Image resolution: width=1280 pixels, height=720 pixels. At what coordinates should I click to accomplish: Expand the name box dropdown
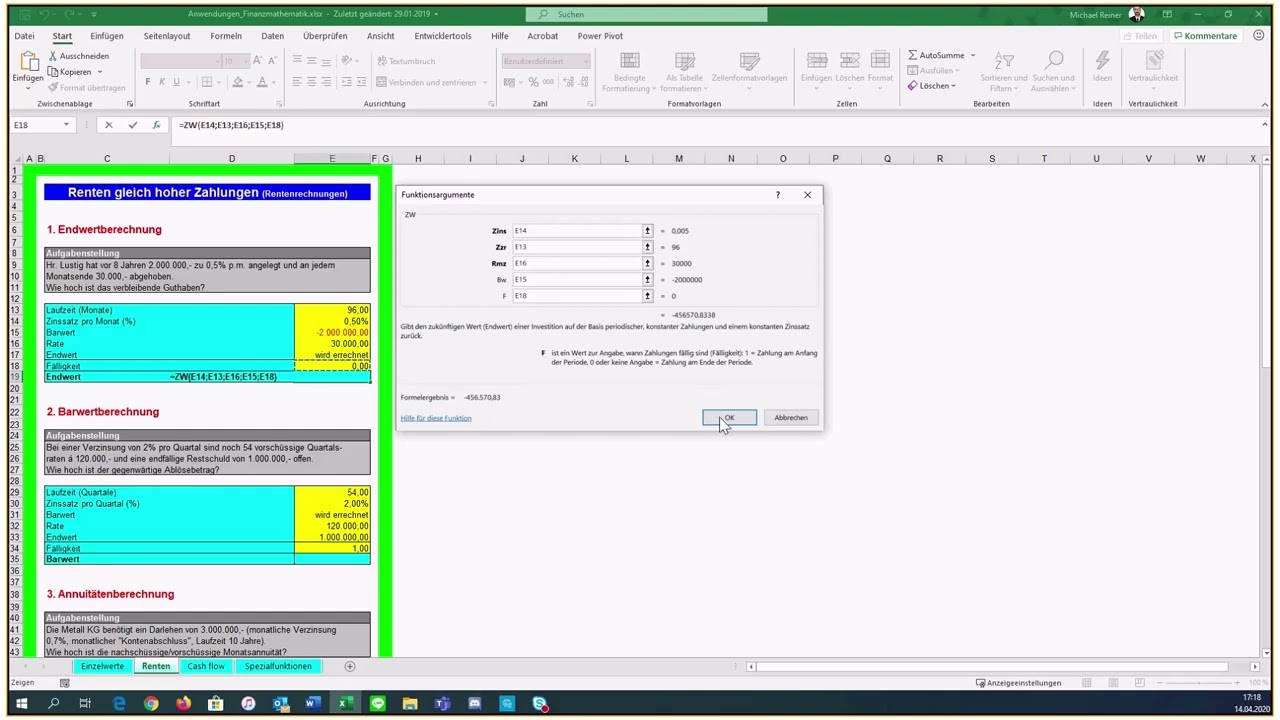point(66,125)
